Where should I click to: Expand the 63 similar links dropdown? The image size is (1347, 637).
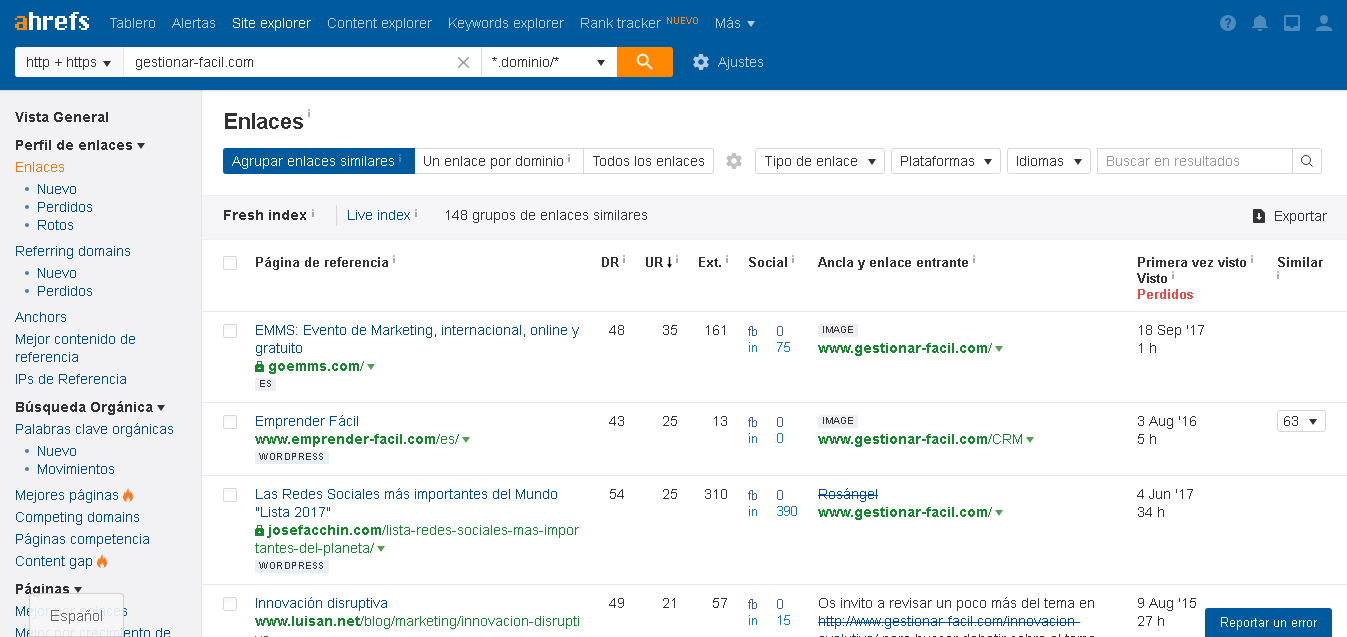click(x=1301, y=421)
